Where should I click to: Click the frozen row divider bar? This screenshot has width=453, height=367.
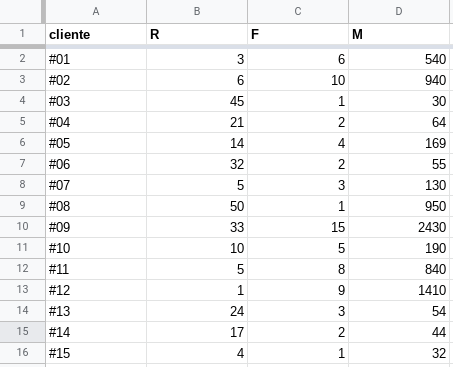click(x=226, y=47)
